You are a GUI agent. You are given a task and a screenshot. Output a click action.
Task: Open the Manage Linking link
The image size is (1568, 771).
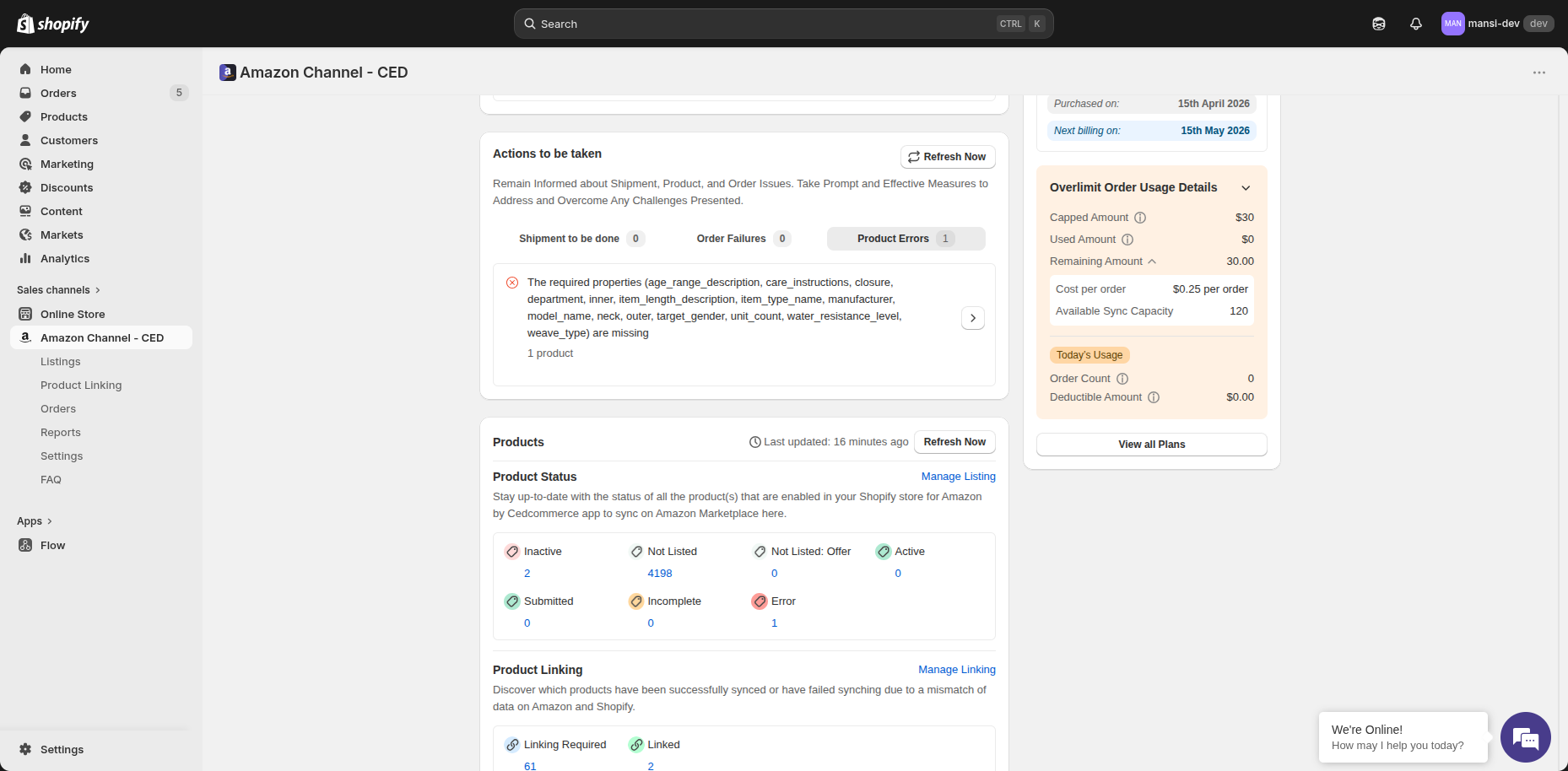pos(957,670)
